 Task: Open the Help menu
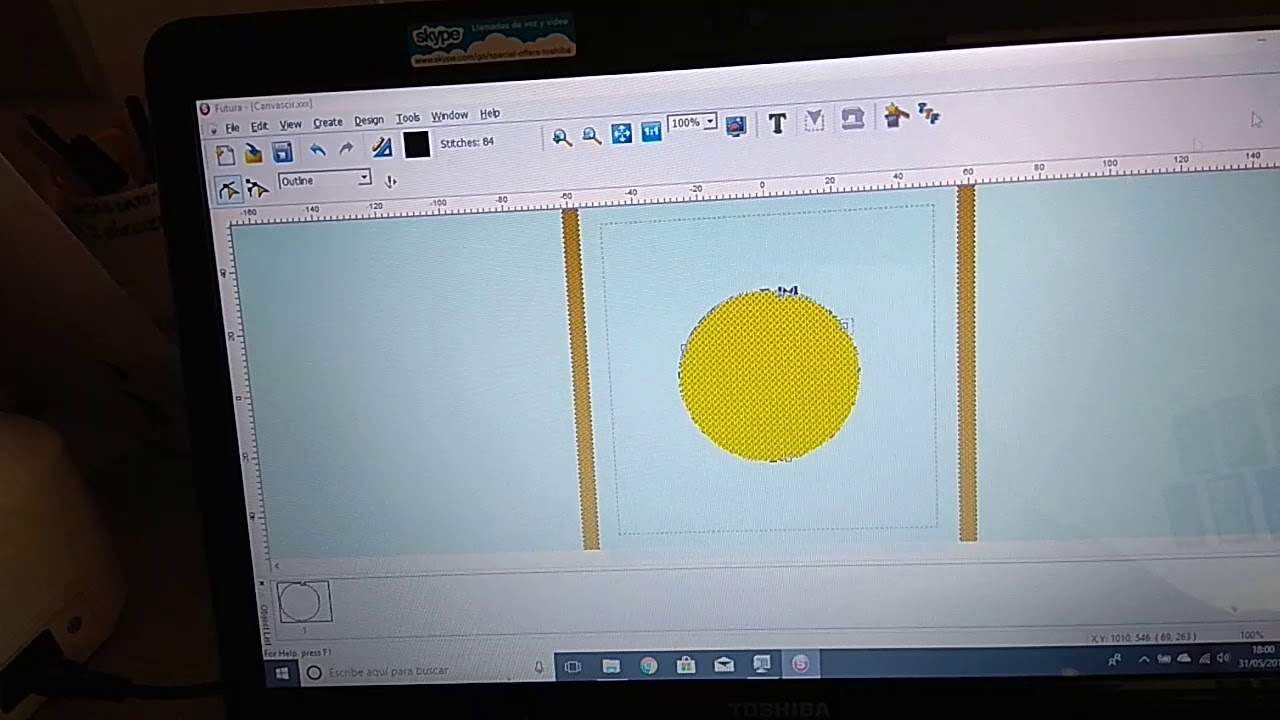490,114
